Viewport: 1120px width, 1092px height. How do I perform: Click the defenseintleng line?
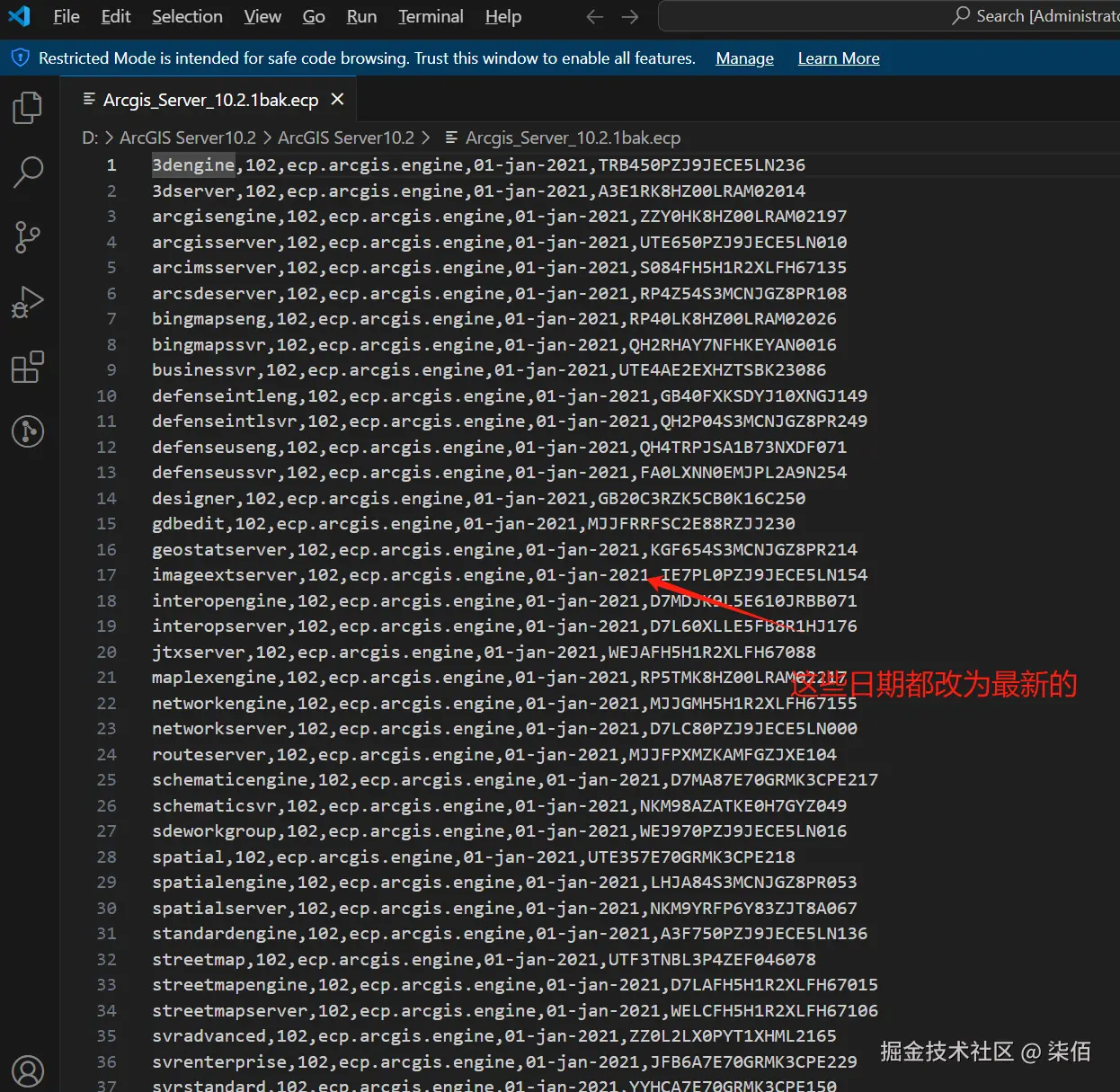tap(510, 395)
